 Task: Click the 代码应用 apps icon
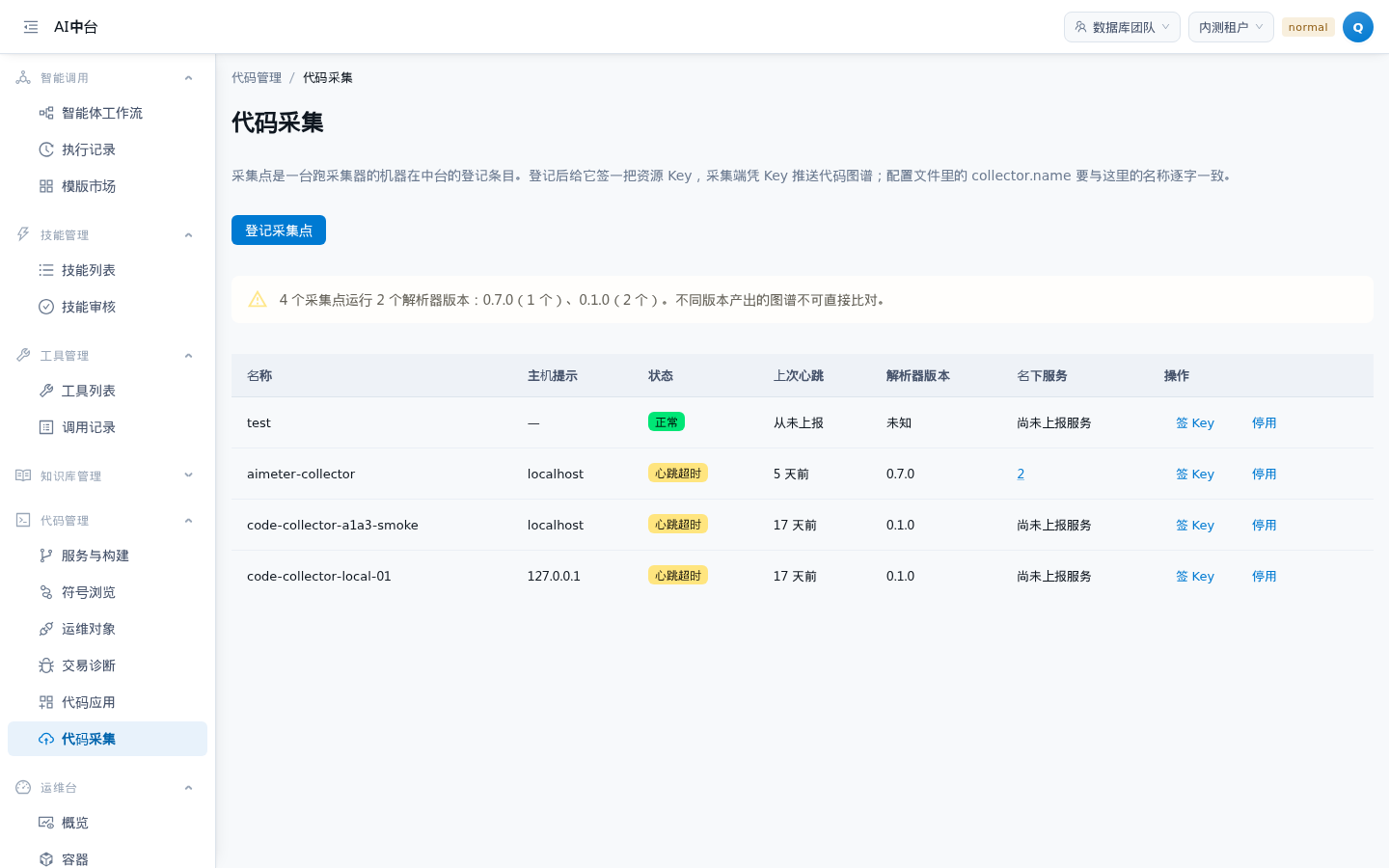46,702
